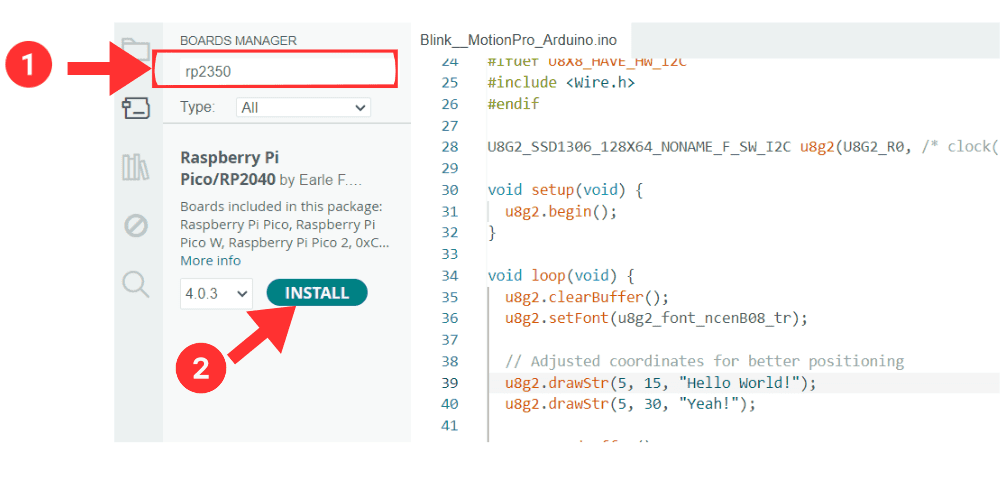Click line number 30 beside void setup
1002x492 pixels.
click(448, 190)
